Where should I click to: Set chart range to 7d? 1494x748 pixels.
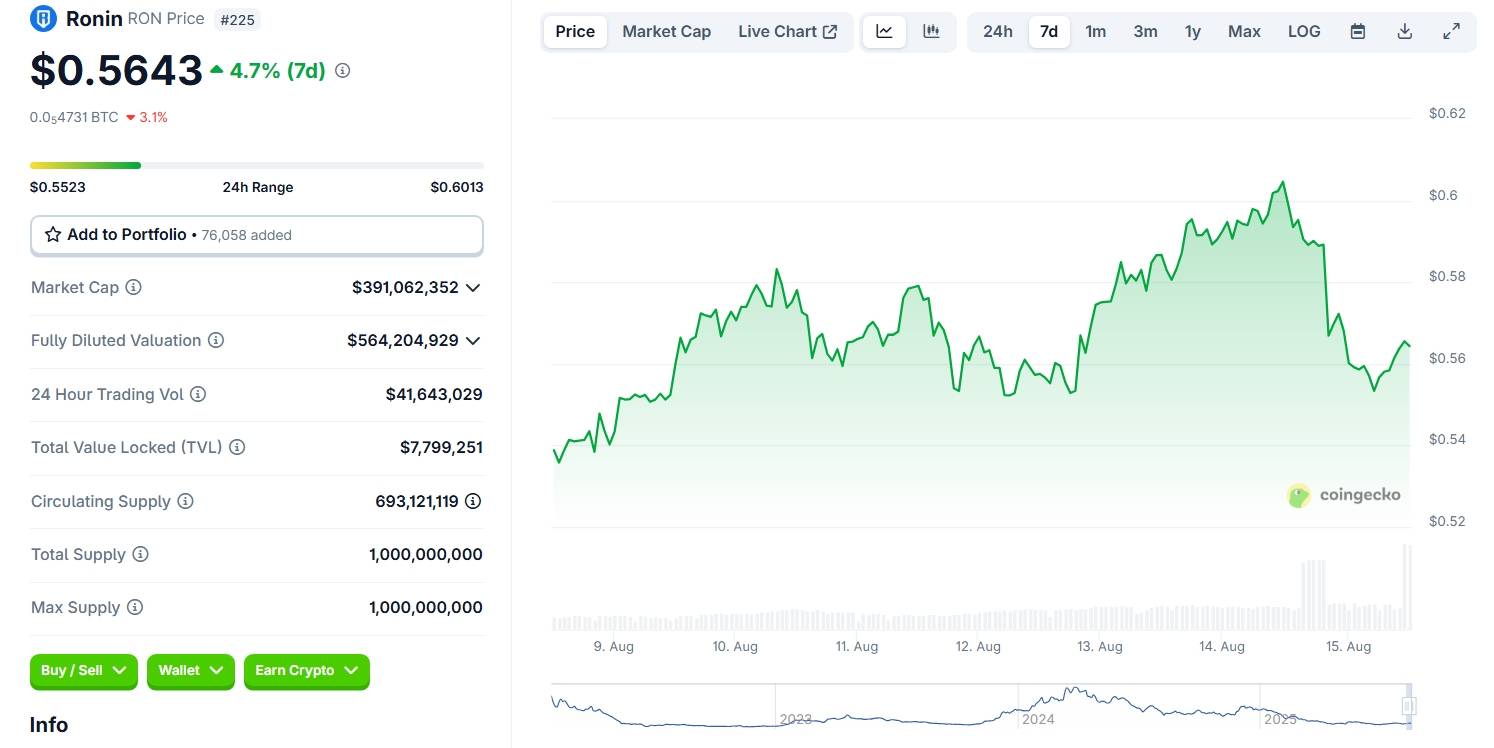[1049, 31]
